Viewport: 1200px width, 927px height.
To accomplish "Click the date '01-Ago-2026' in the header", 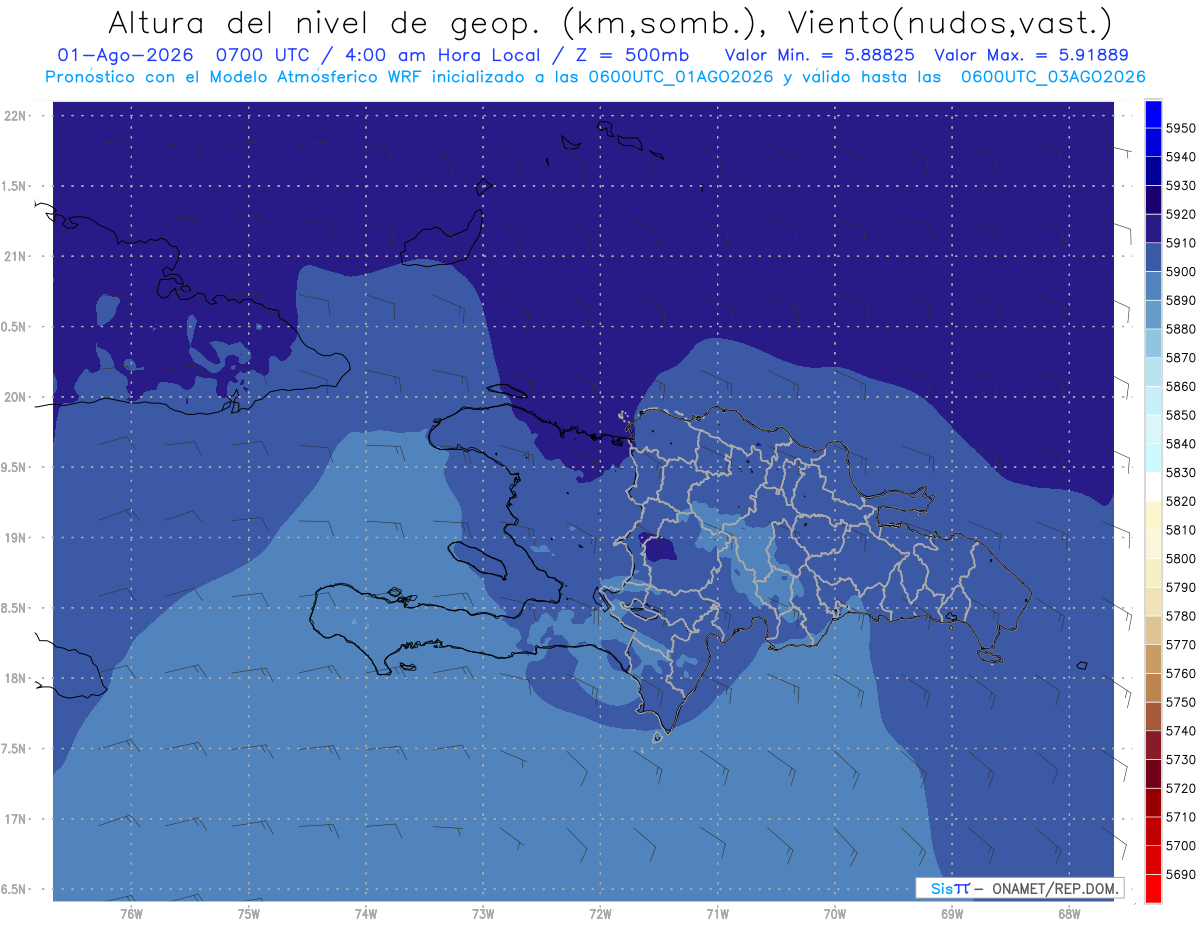I will click(125, 55).
